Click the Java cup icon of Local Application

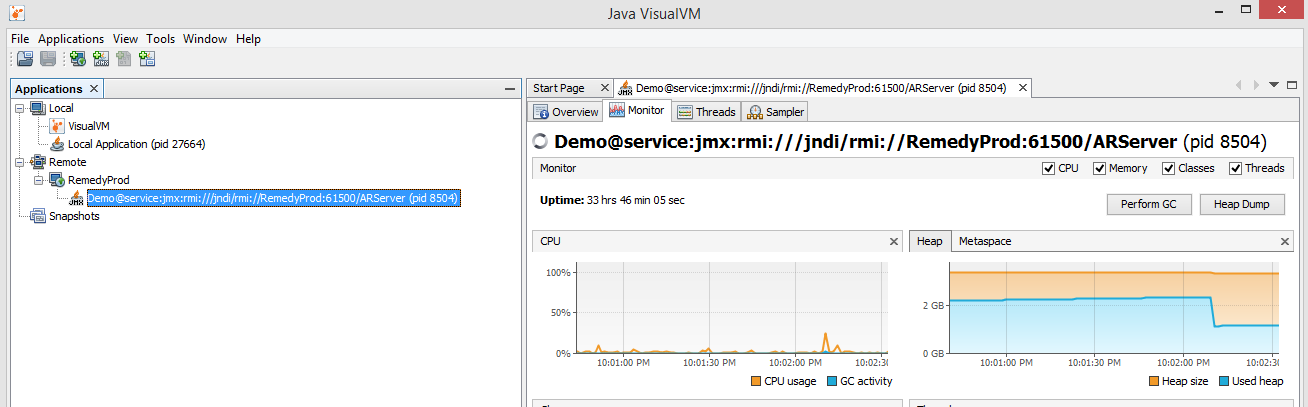[57, 144]
